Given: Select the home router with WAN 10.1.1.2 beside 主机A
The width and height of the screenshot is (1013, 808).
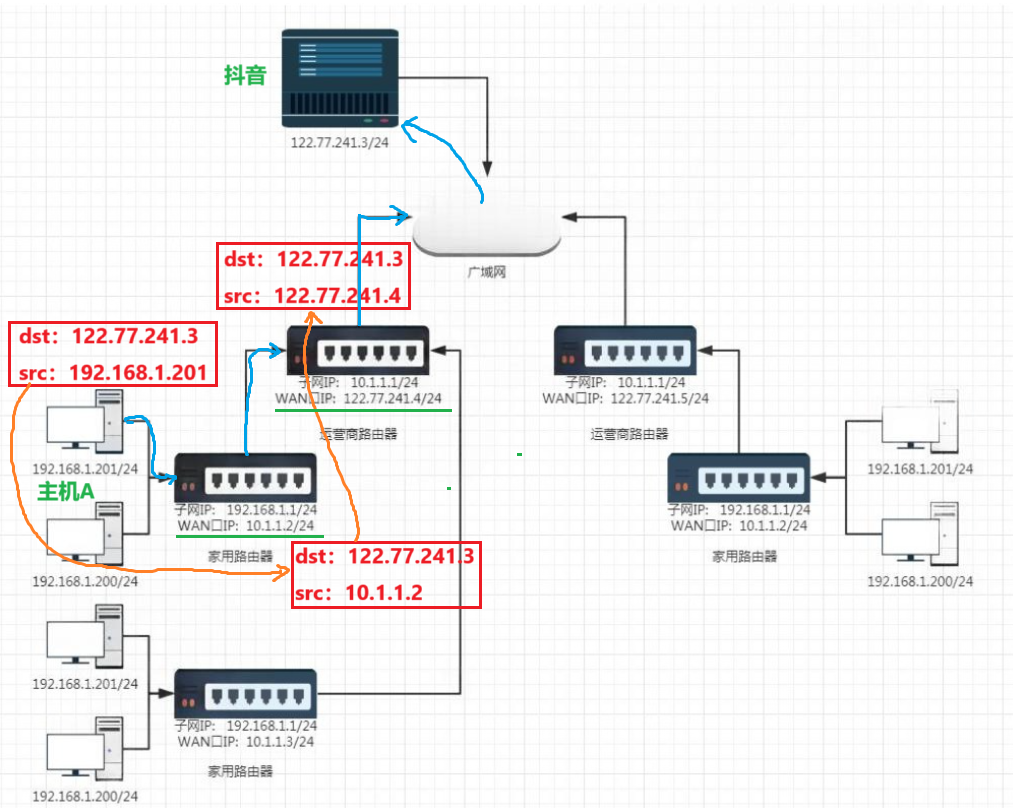Looking at the screenshot, I should 245,478.
